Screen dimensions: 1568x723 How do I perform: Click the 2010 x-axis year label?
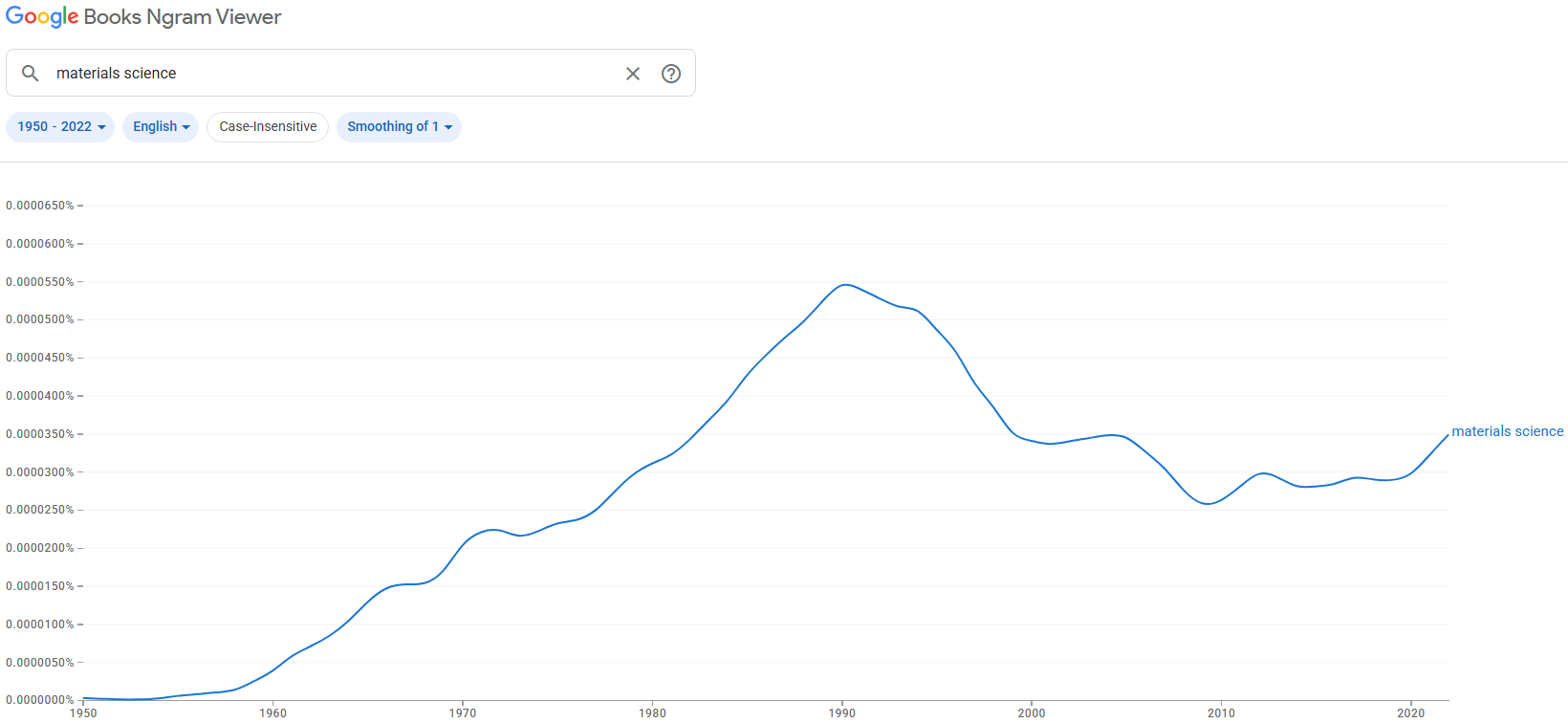point(1221,712)
